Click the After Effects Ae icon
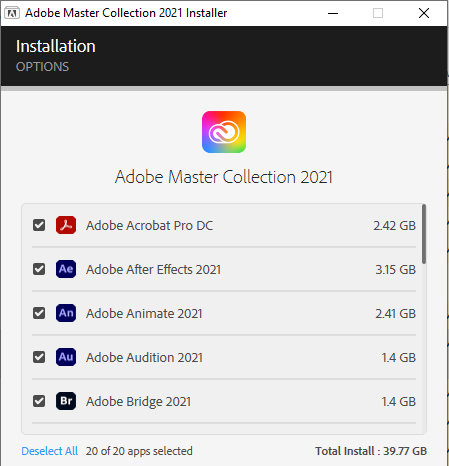 pyautogui.click(x=66, y=269)
